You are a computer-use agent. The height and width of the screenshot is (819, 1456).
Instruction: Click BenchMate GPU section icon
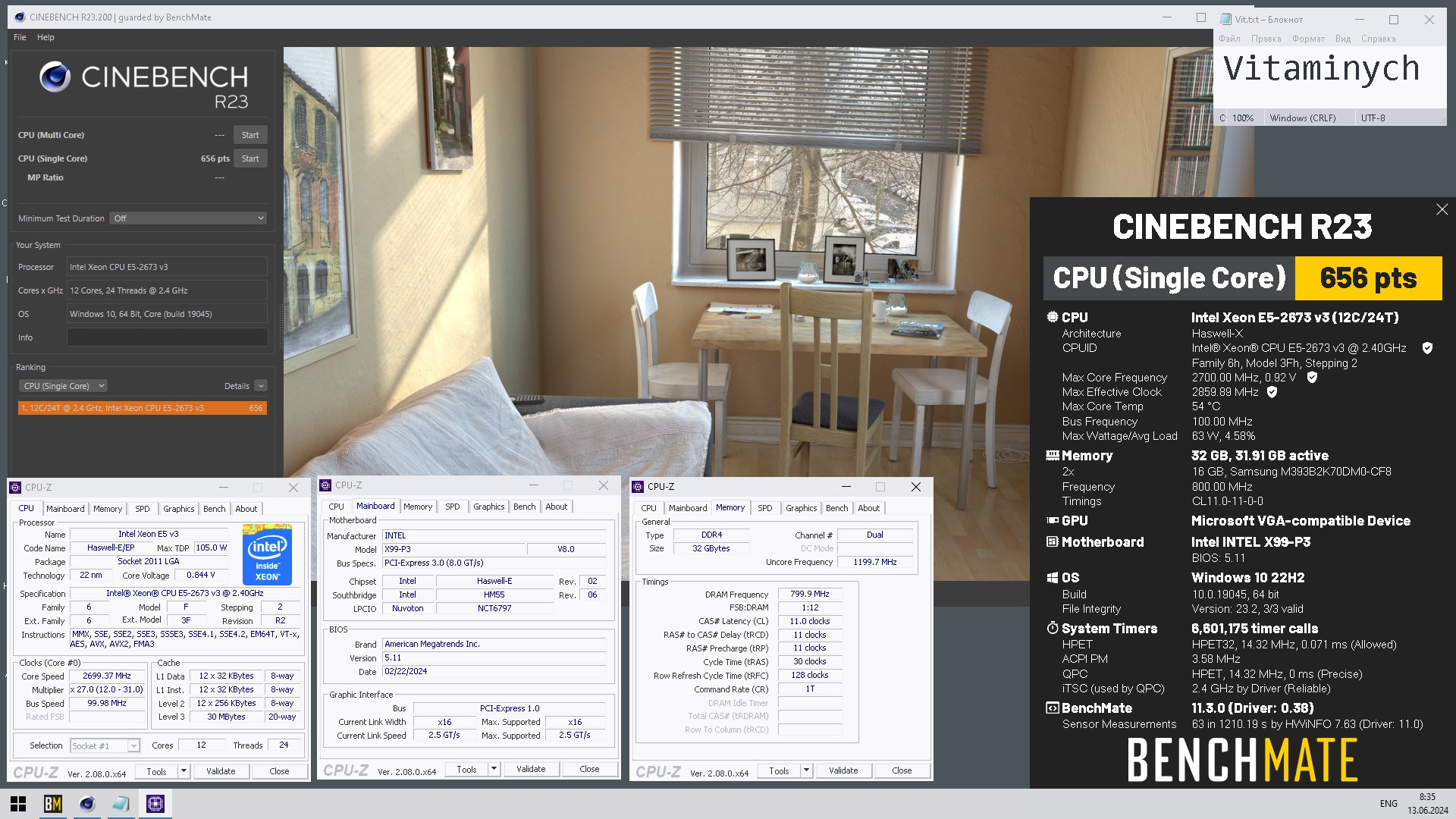[x=1053, y=521]
